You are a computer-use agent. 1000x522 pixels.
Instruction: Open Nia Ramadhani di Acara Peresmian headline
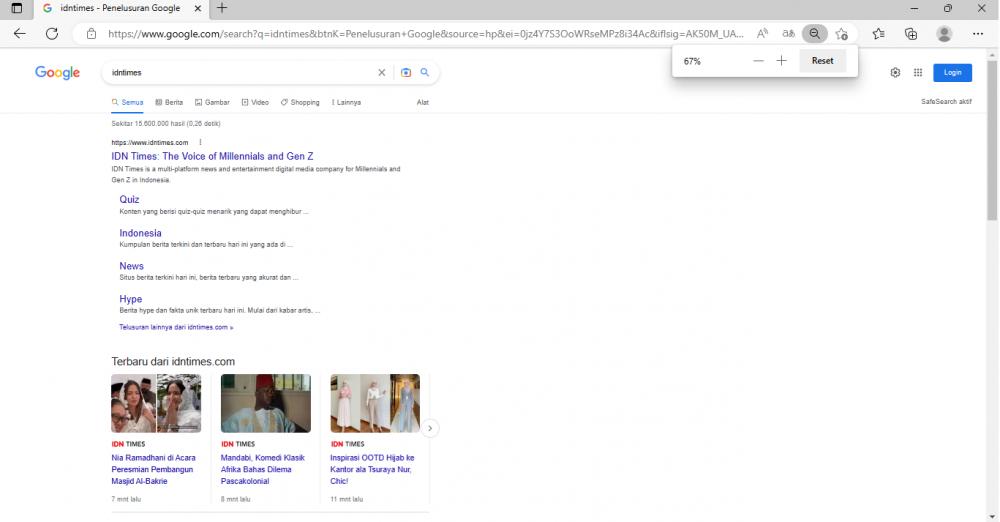pyautogui.click(x=154, y=469)
